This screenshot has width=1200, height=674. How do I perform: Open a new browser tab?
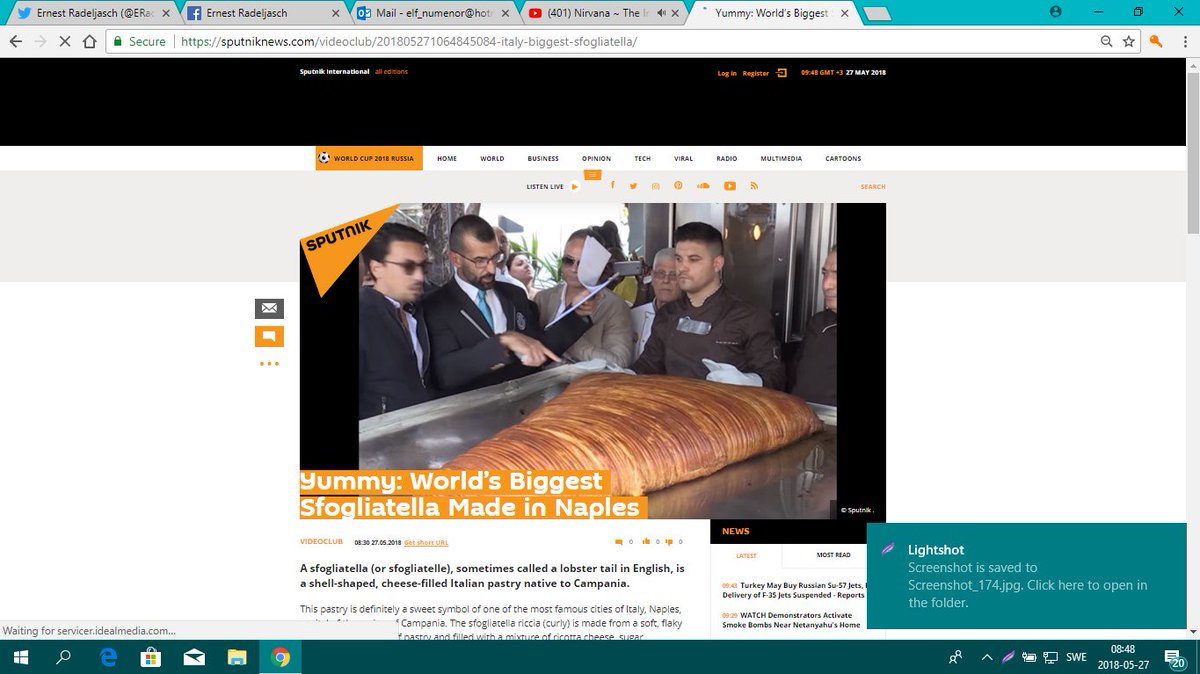(x=877, y=14)
